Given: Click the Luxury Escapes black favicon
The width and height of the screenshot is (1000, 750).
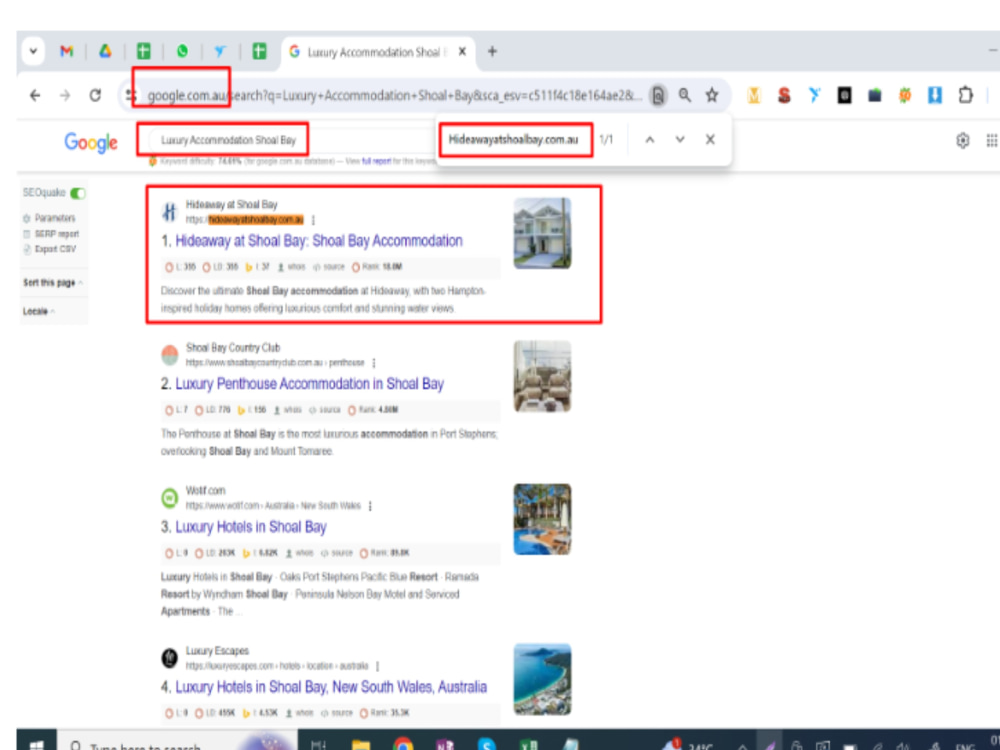Looking at the screenshot, I should (170, 658).
